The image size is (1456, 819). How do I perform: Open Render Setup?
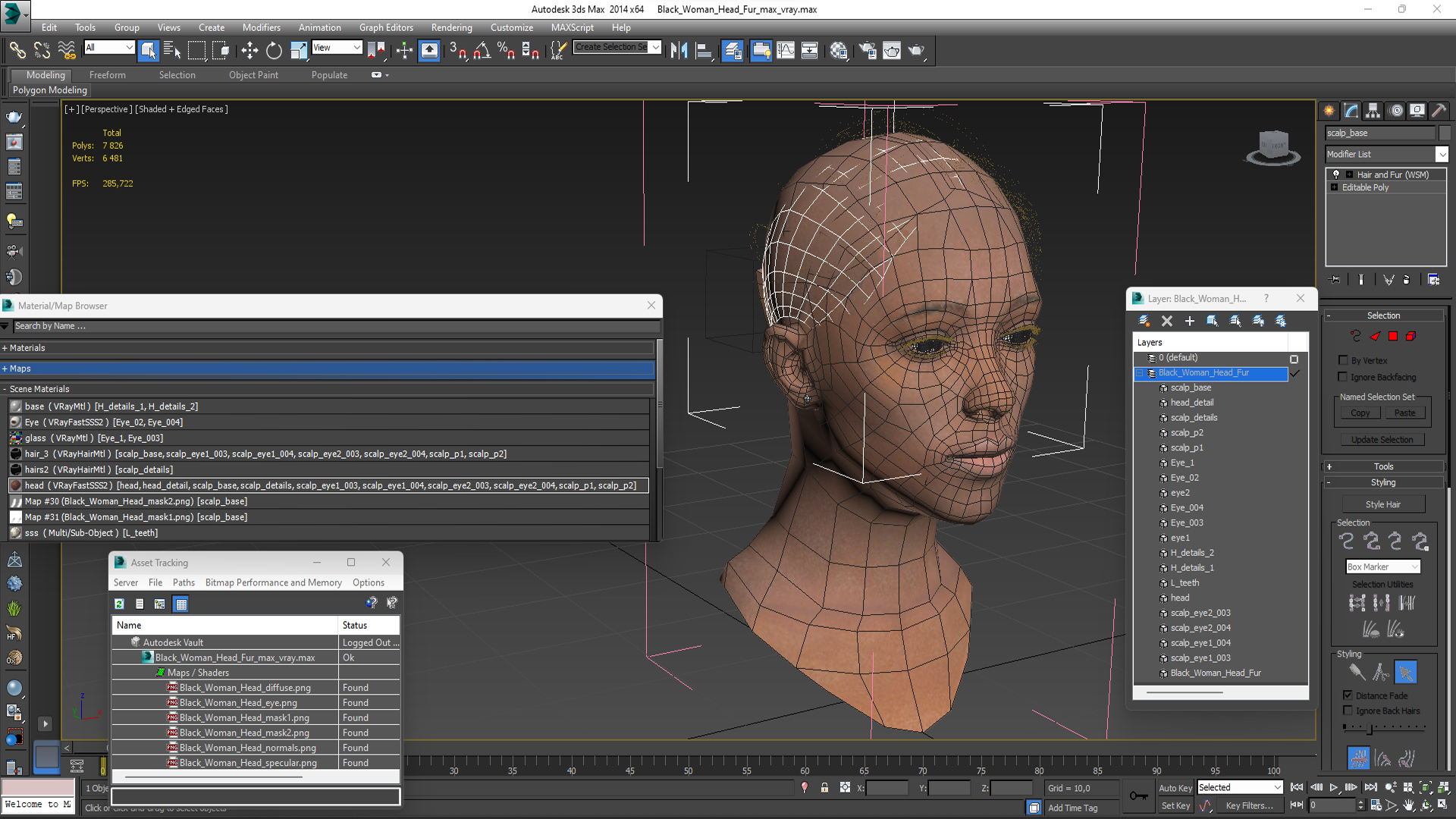tap(868, 50)
